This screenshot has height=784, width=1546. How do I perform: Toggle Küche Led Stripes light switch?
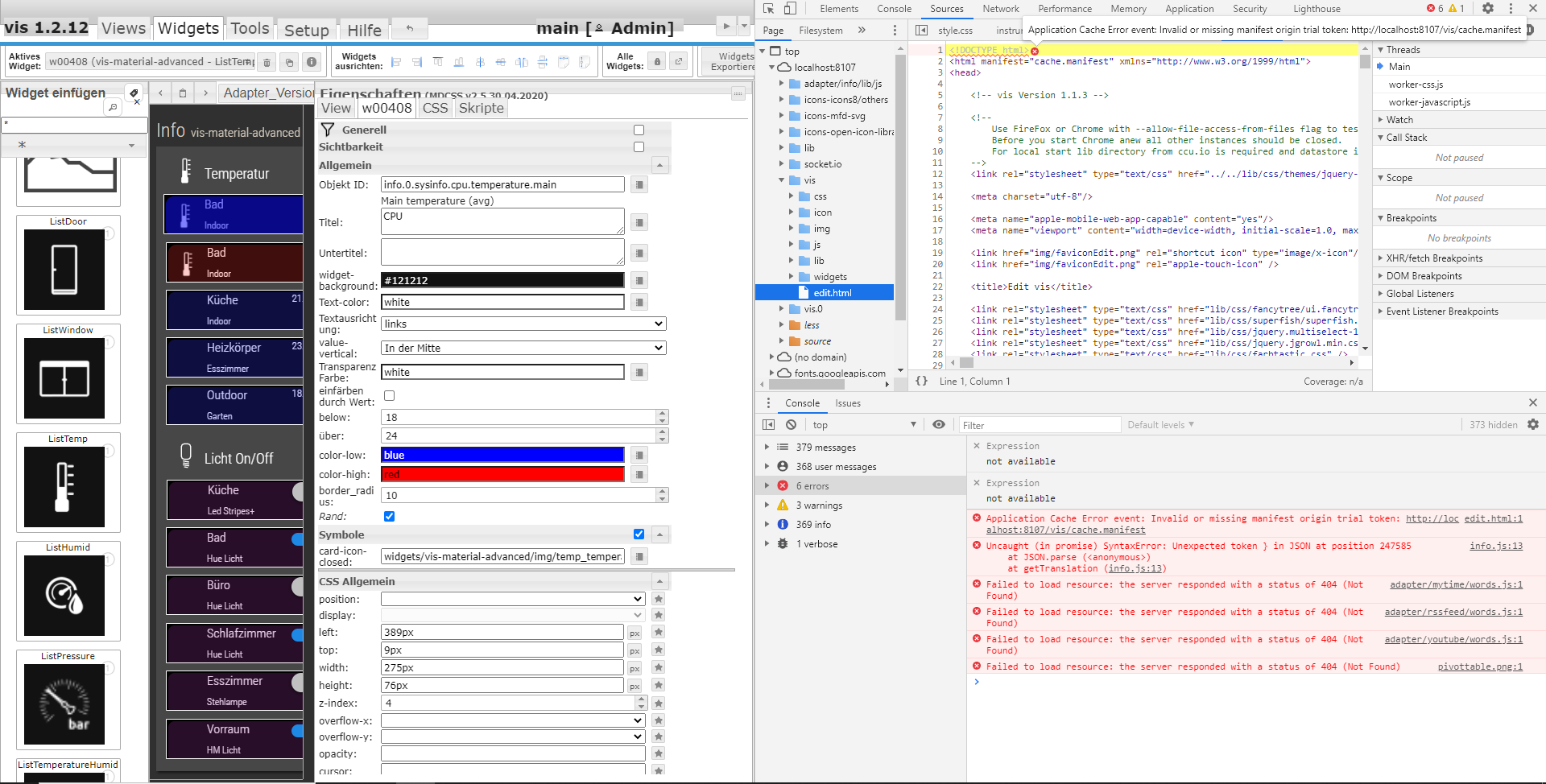tap(297, 491)
